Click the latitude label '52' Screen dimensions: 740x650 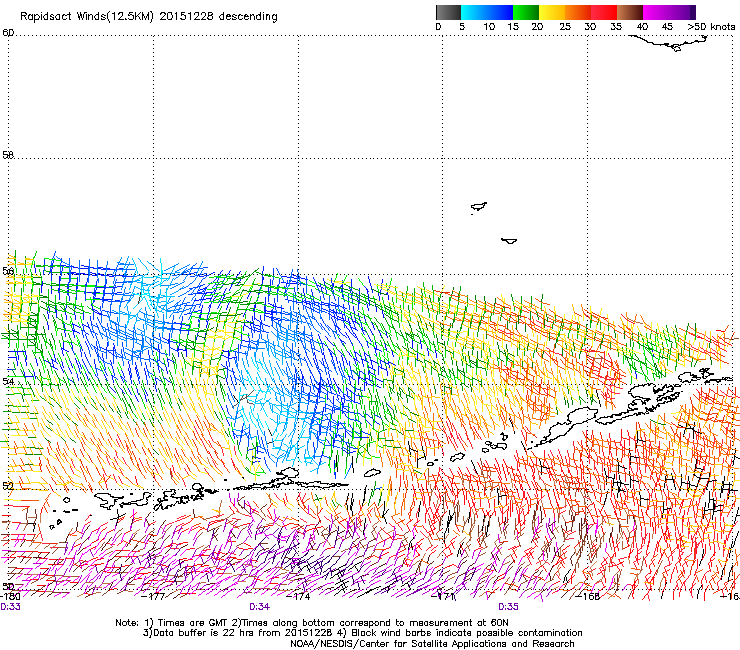tap(8, 486)
